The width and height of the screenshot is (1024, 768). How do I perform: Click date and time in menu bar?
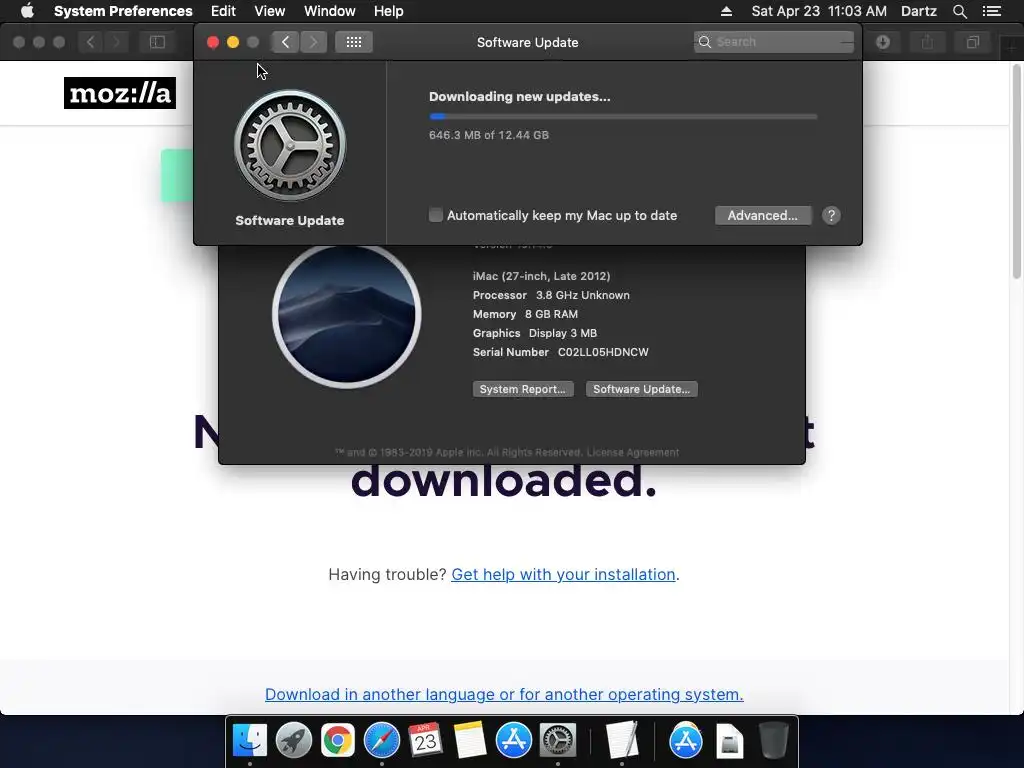[x=819, y=11]
